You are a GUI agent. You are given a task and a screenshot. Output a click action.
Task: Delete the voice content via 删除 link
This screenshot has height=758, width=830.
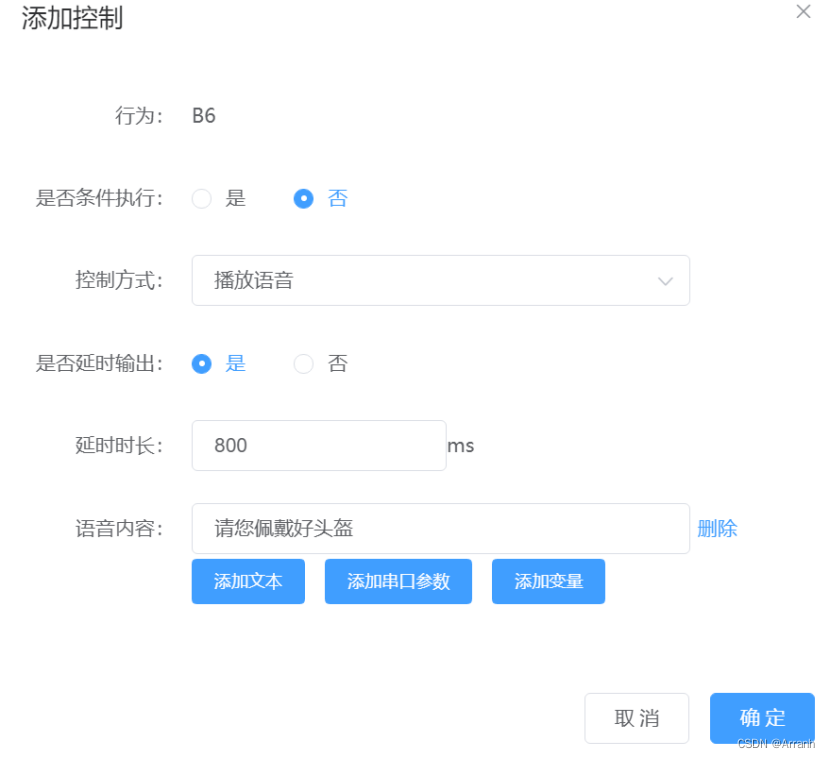[717, 528]
